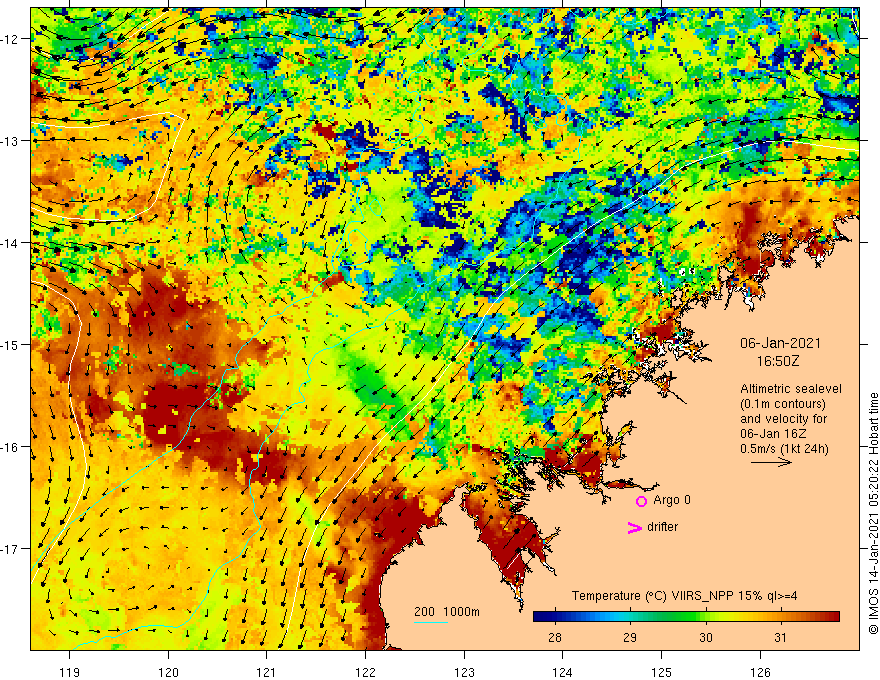Screen dimensions: 880x680
Task: Click the 'Temperature (°C) VIIRS_NPP 15% ql>=4' title
Action: pos(684,596)
